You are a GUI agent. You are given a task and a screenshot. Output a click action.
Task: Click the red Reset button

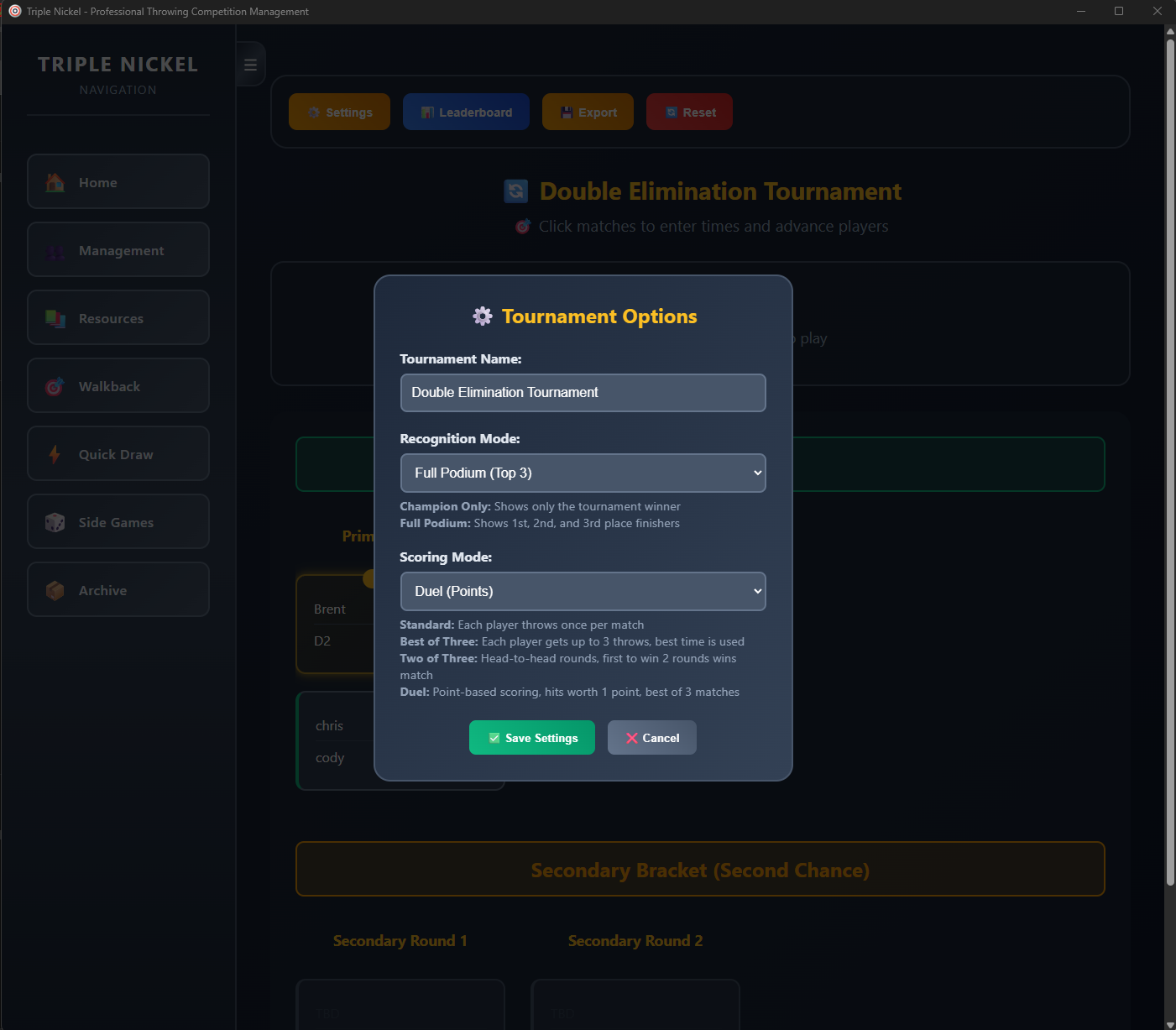(689, 112)
